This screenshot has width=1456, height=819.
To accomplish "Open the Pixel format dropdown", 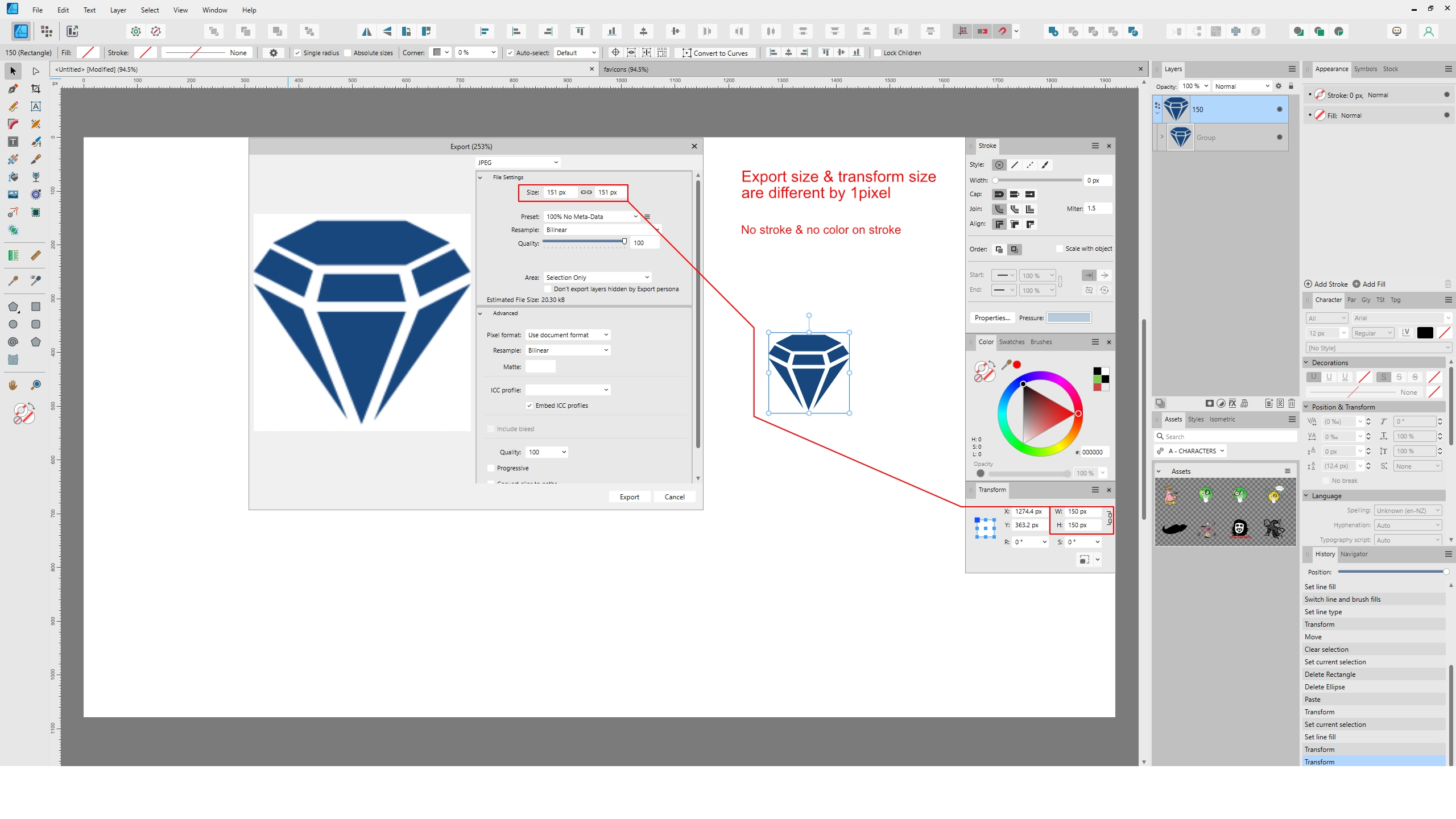I will [x=568, y=335].
